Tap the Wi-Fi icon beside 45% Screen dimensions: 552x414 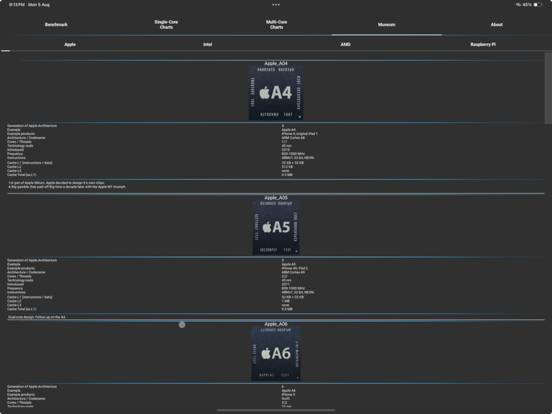pyautogui.click(x=518, y=5)
